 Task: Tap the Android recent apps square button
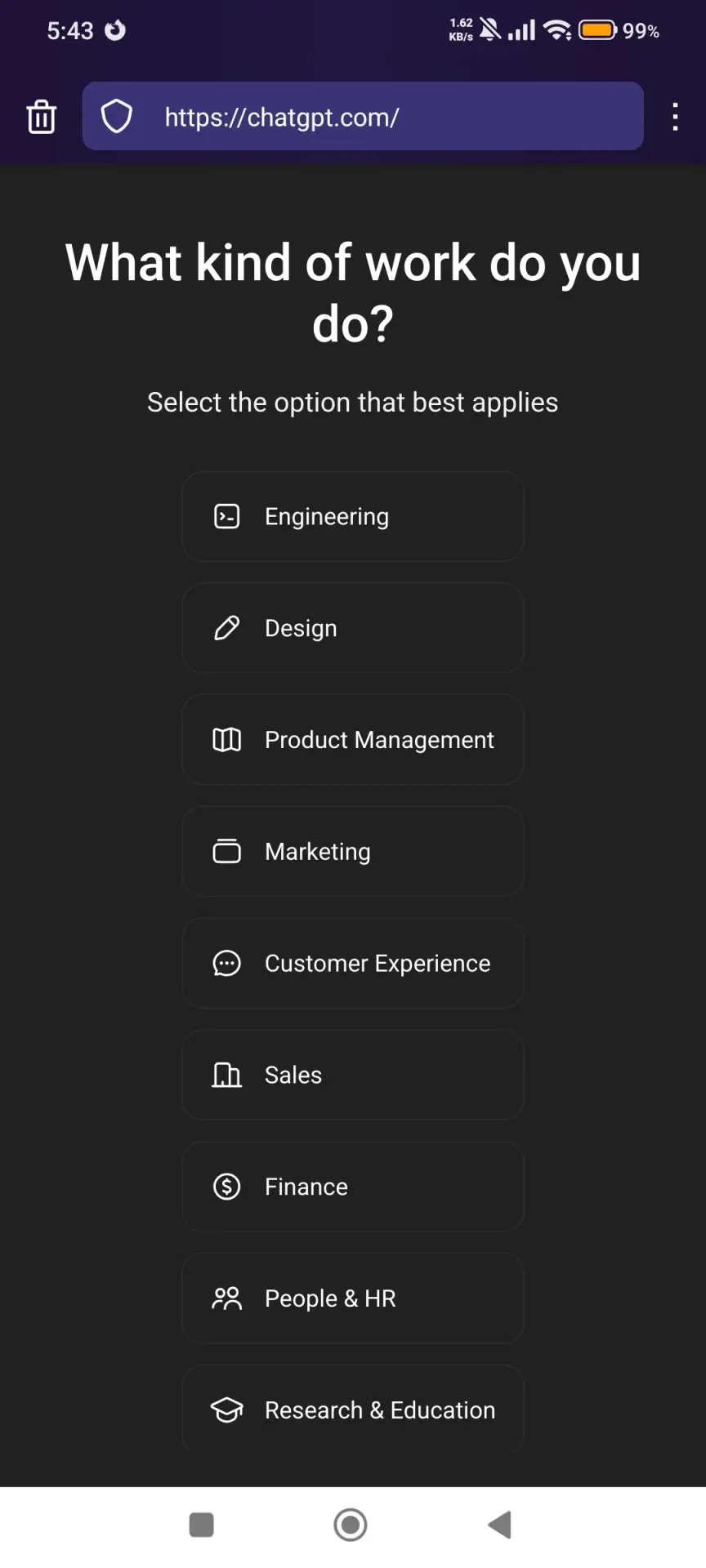pos(202,1525)
